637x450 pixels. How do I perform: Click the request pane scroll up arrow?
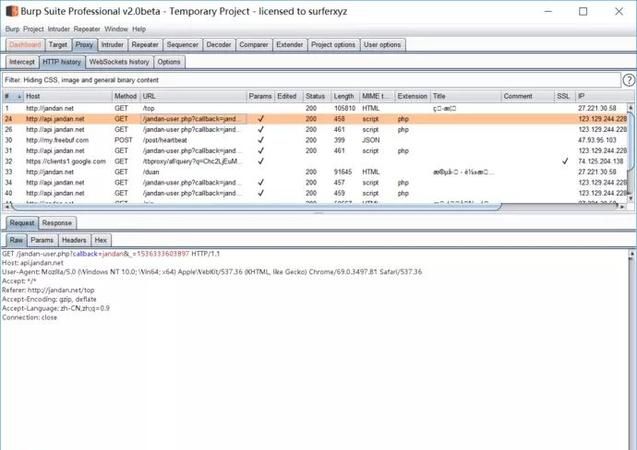coord(631,253)
